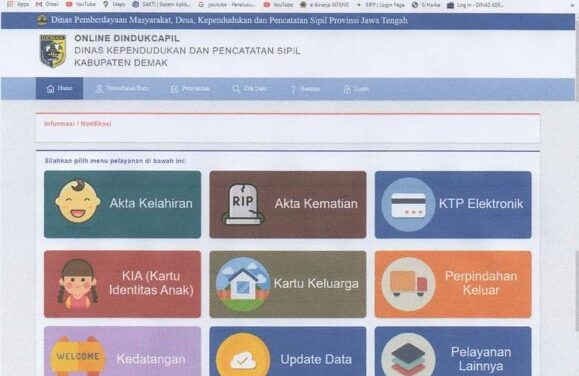
Task: Click the Kabupaten Demak crest logo
Action: pos(53,51)
